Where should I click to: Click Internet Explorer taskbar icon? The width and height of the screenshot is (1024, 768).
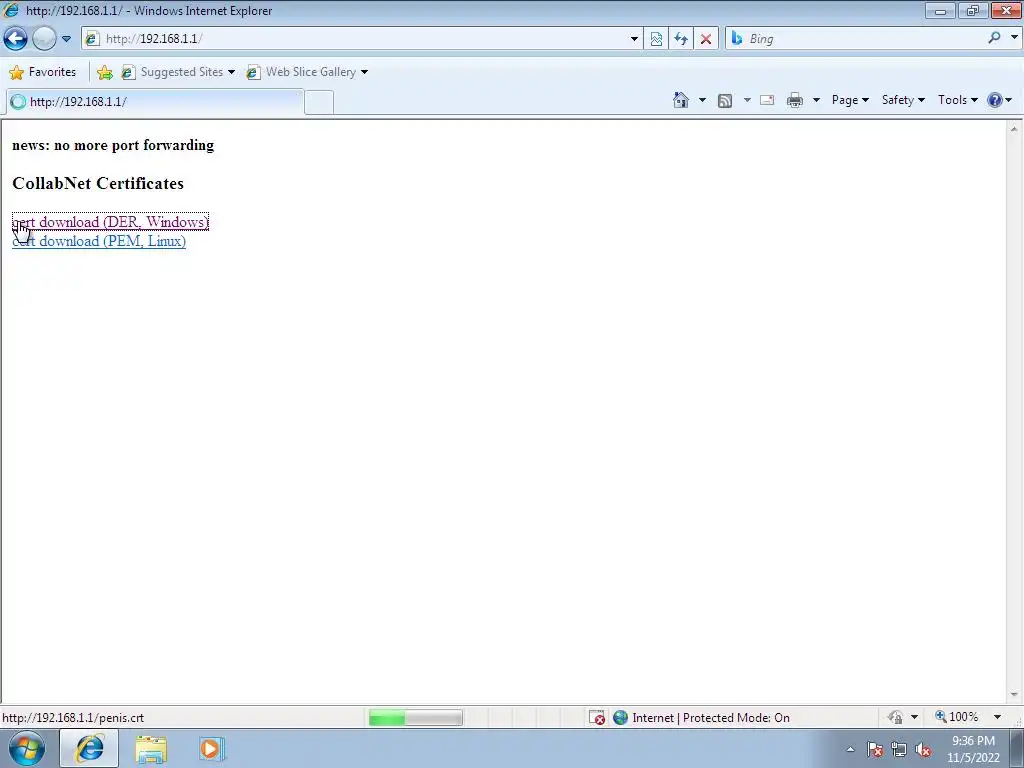[x=89, y=748]
